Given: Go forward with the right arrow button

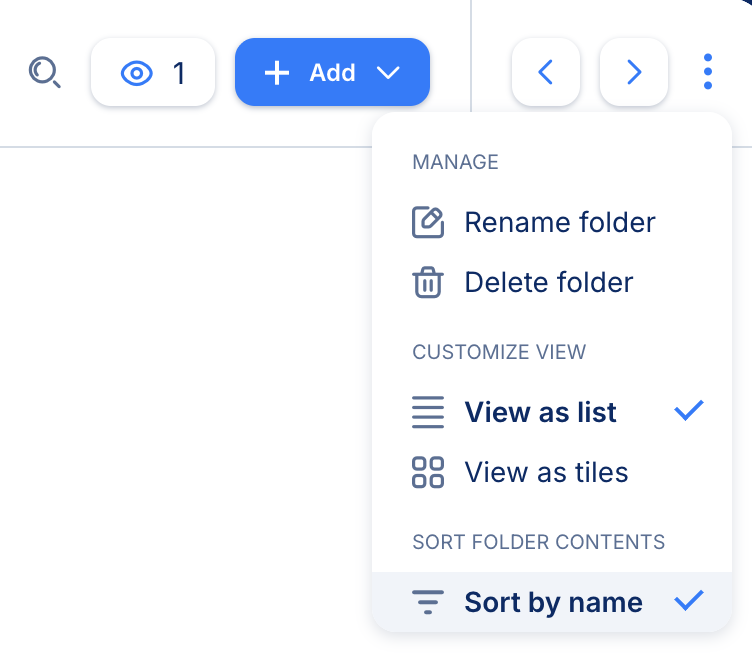Looking at the screenshot, I should (633, 72).
